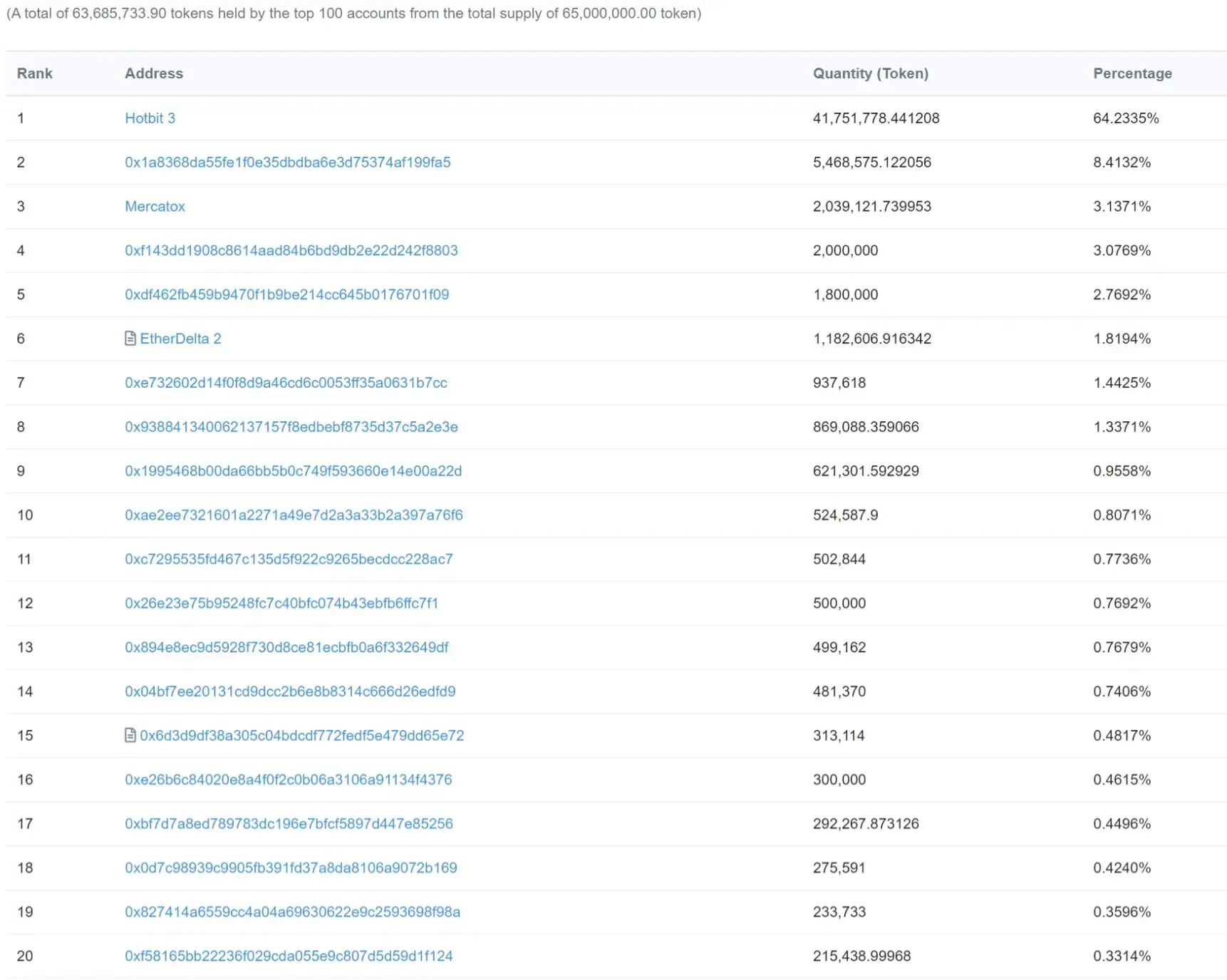Image resolution: width=1227 pixels, height=980 pixels.
Task: Open the Mercatox holder link
Action: [155, 207]
